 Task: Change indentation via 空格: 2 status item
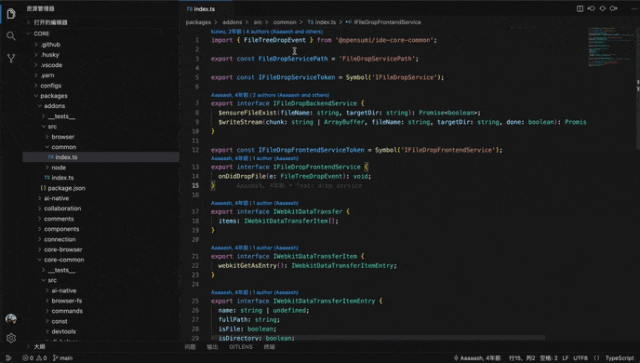point(548,358)
